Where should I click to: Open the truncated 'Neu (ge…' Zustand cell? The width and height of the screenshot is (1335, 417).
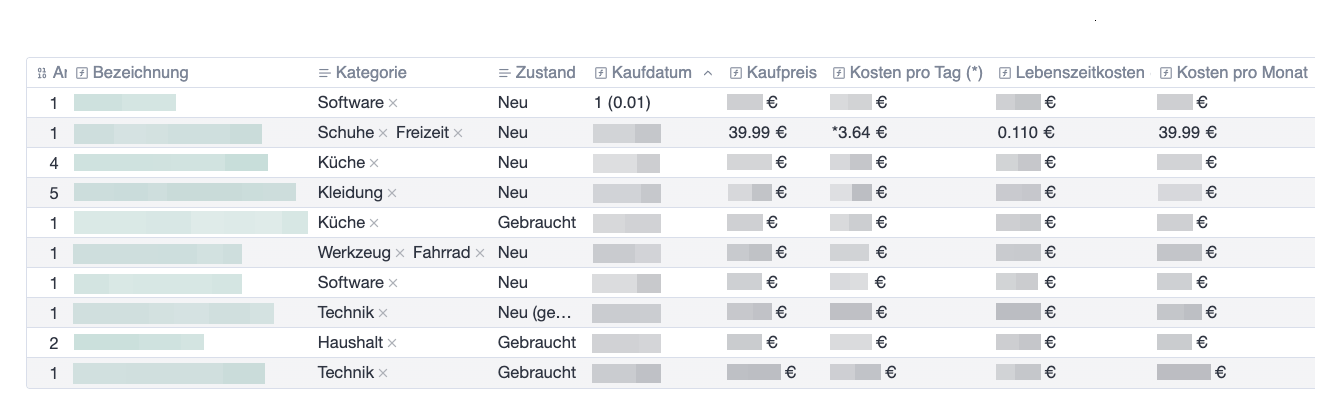535,313
